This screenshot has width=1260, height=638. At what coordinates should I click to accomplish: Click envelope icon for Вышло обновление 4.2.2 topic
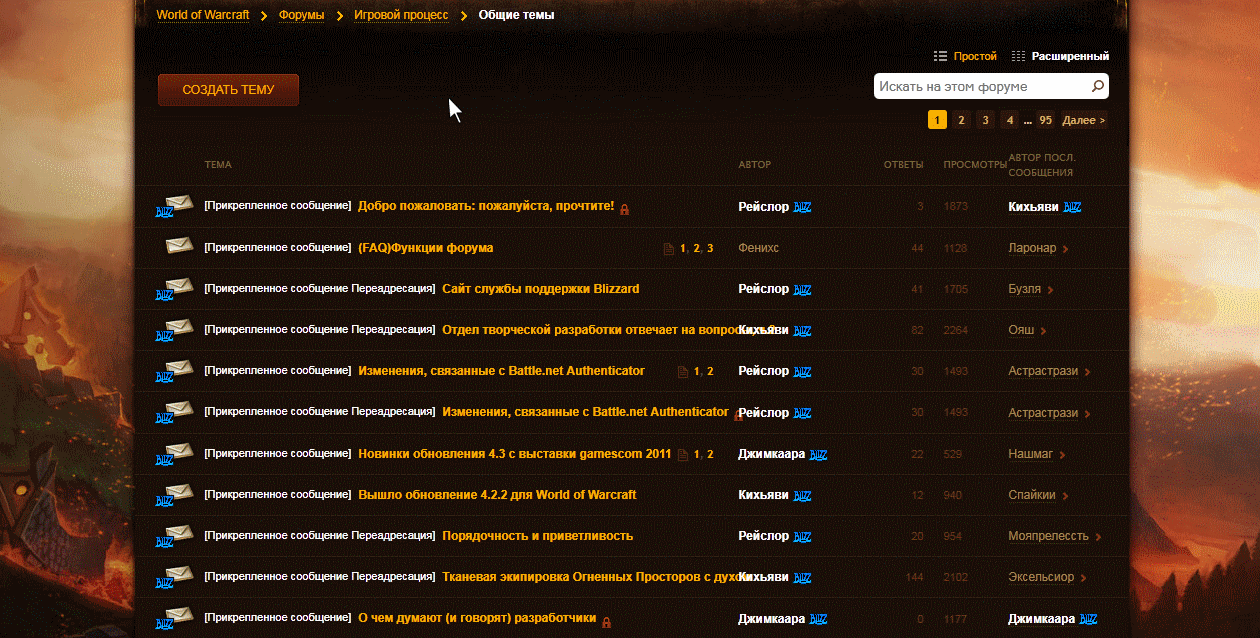pos(175,496)
